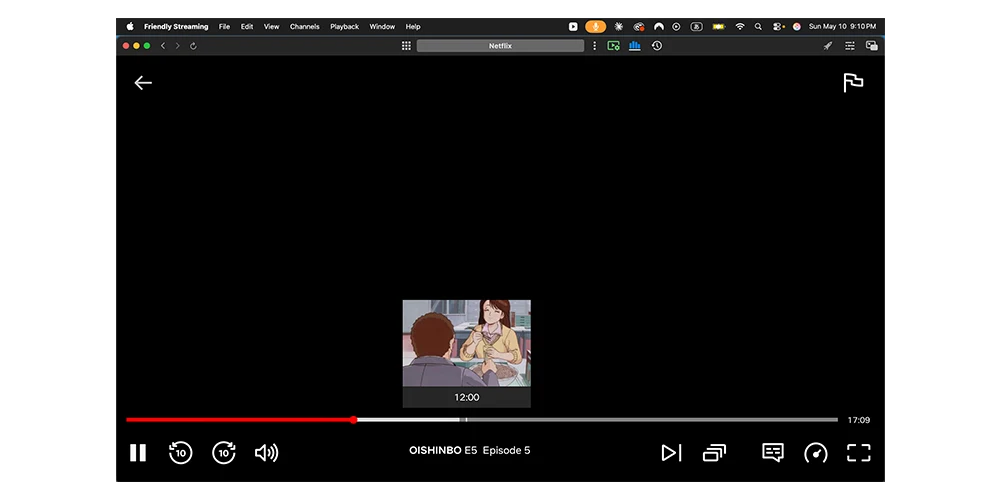
Task: Open playback speed control
Action: [x=816, y=453]
